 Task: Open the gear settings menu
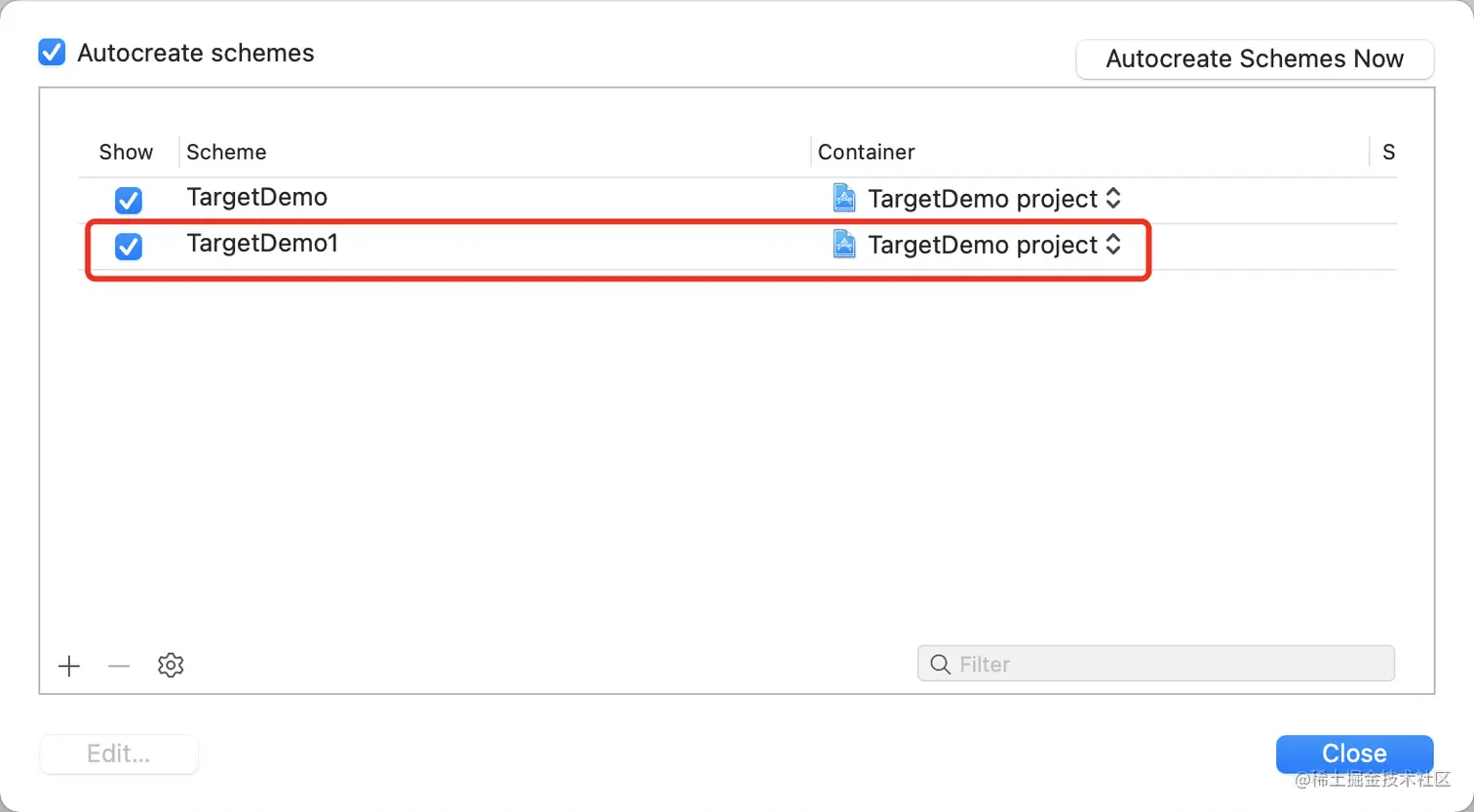click(x=171, y=666)
